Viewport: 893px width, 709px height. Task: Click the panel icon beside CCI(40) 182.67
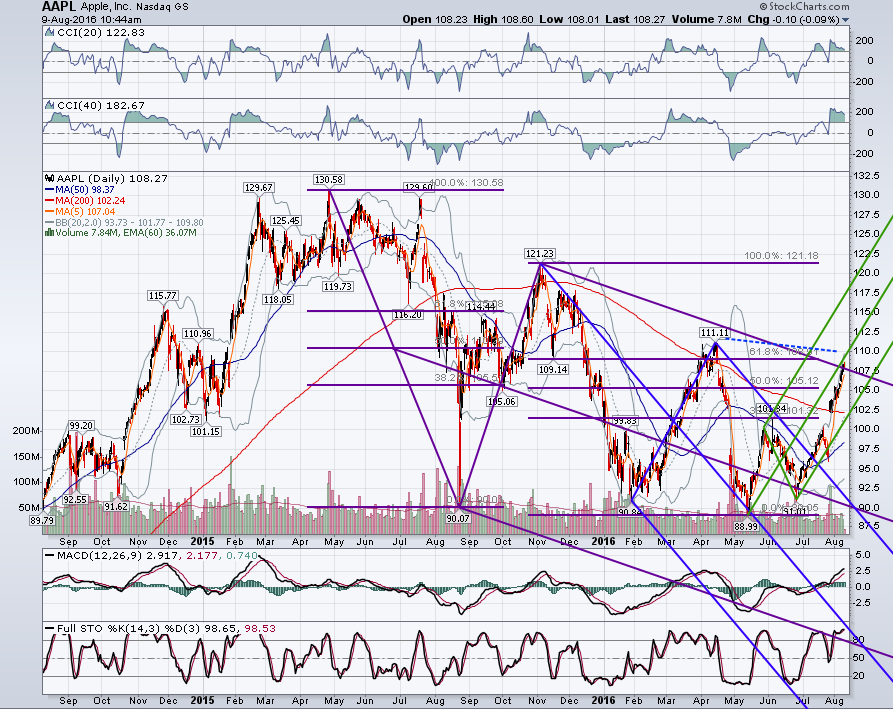point(50,106)
